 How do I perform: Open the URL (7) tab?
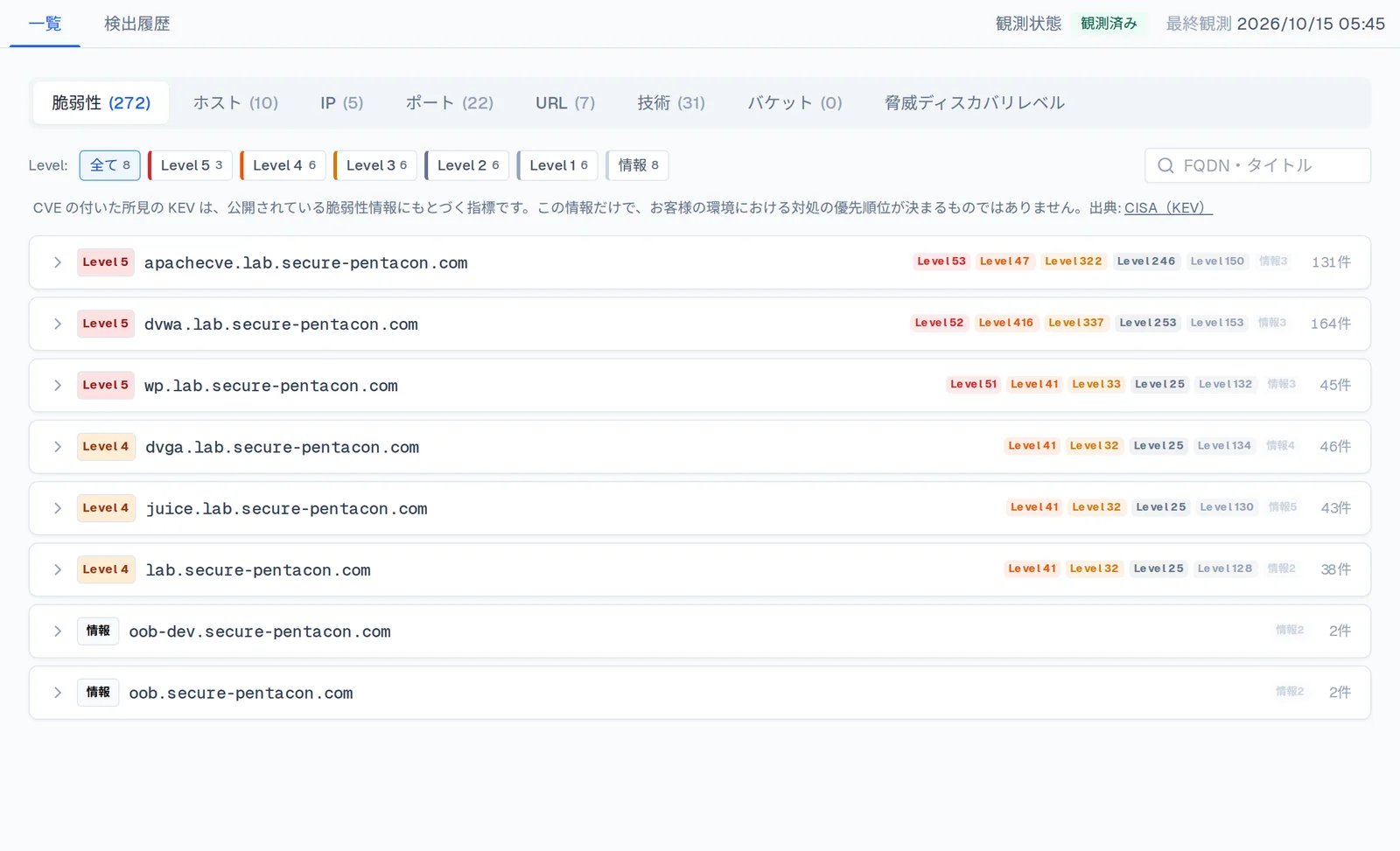point(565,103)
